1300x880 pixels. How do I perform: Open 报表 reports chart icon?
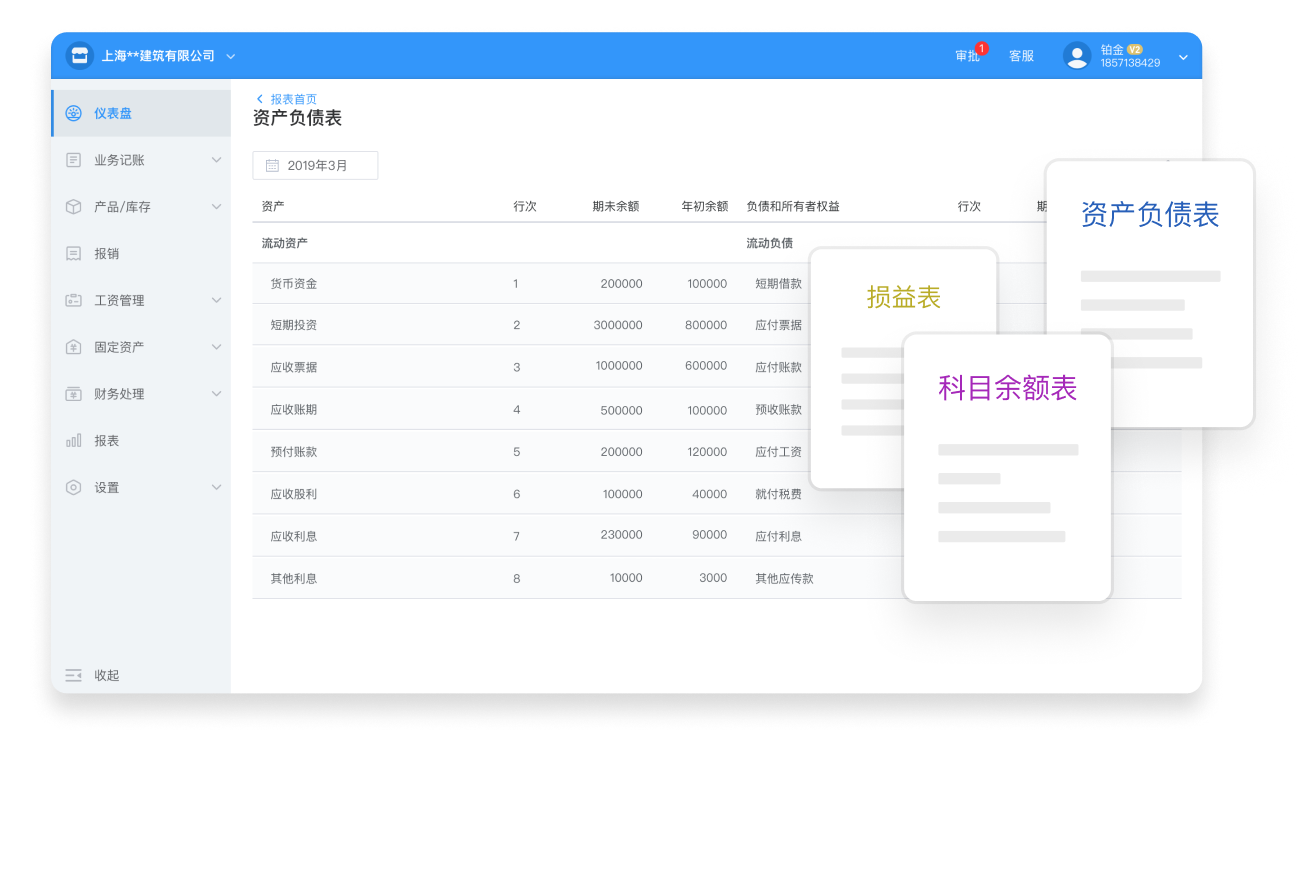tap(73, 441)
